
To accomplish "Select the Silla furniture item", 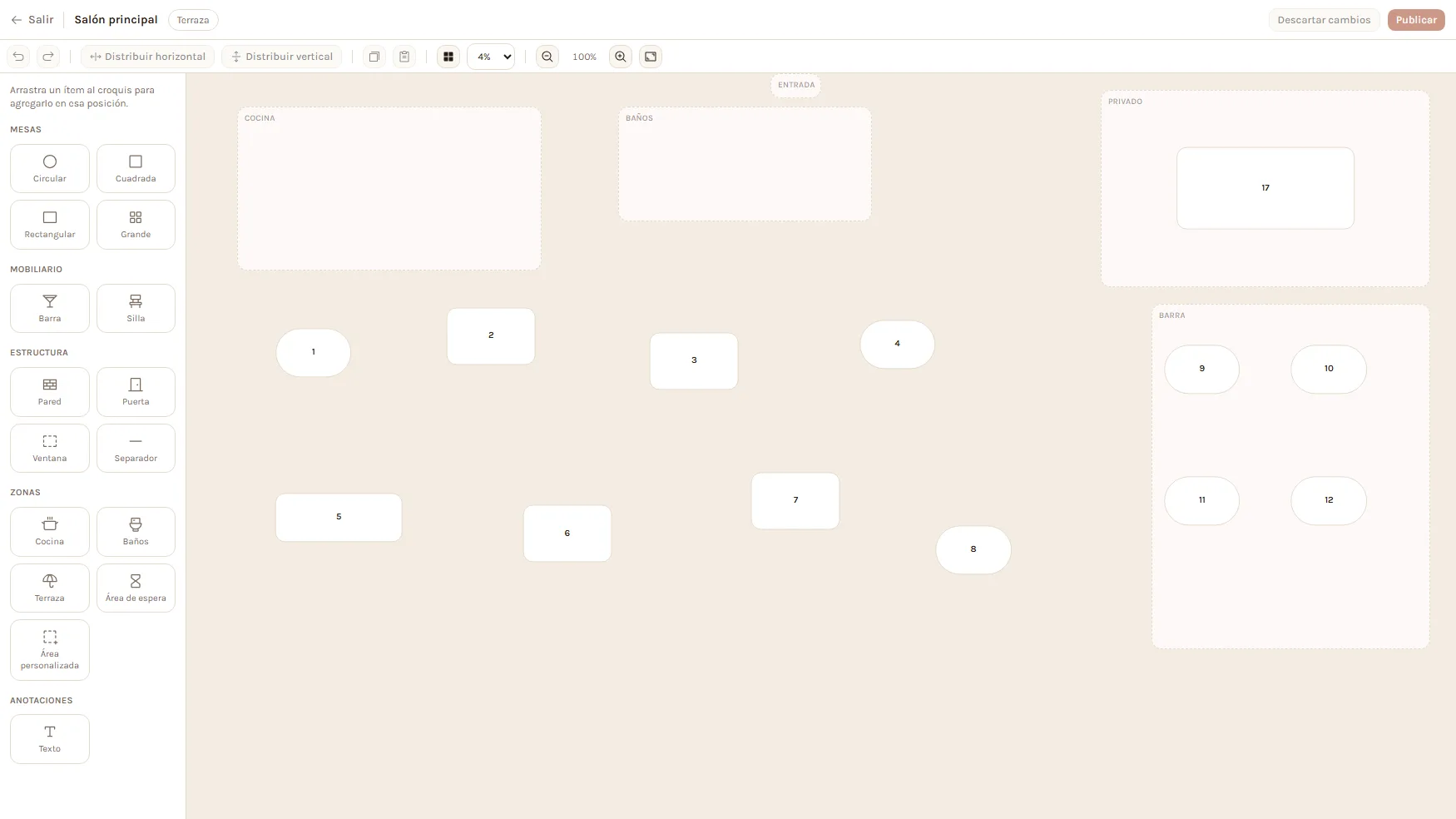I will 136,308.
